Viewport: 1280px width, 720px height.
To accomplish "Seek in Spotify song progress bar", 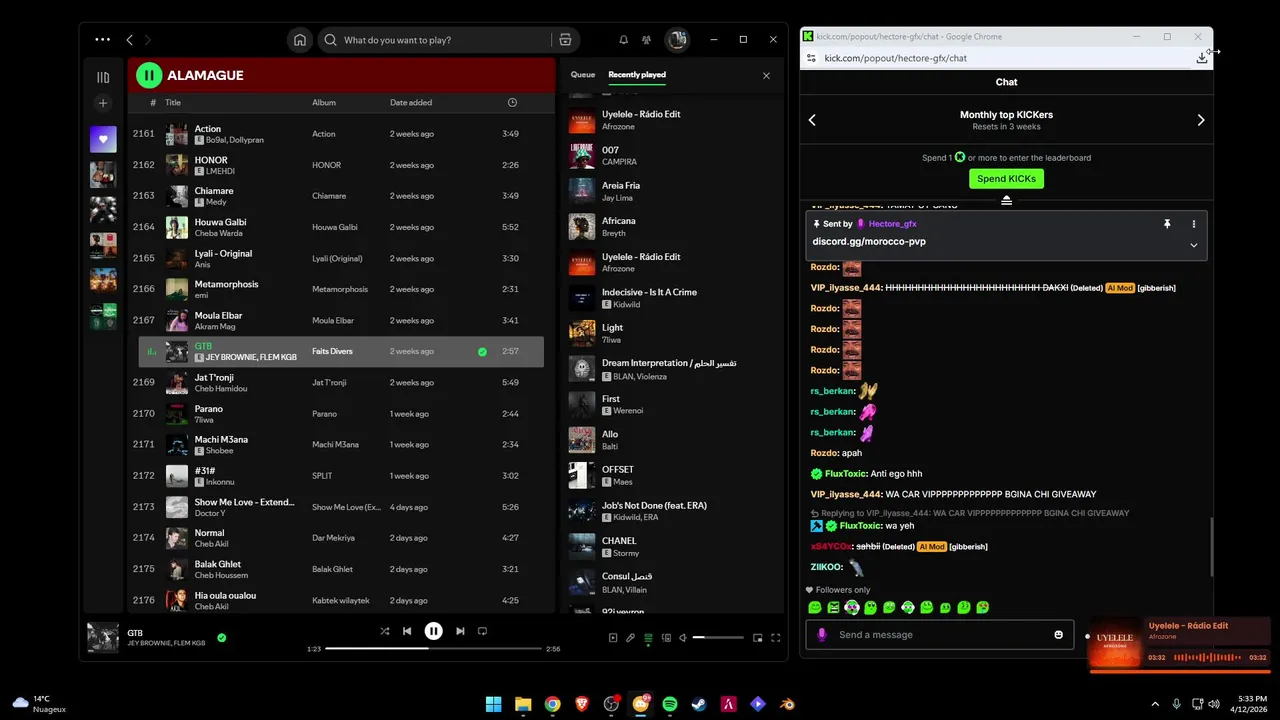I will tap(433, 649).
